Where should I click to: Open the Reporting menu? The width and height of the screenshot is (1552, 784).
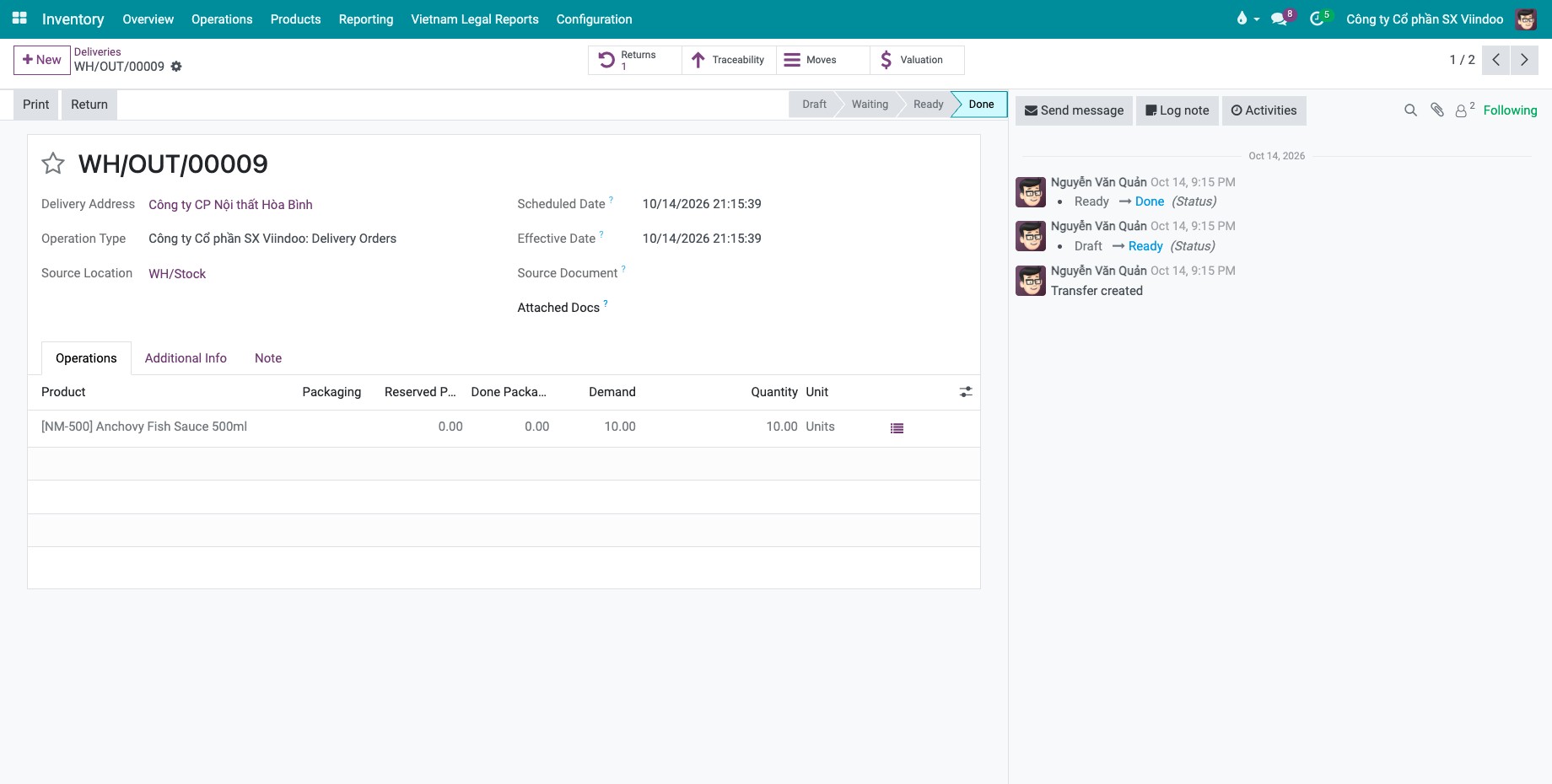(x=366, y=19)
